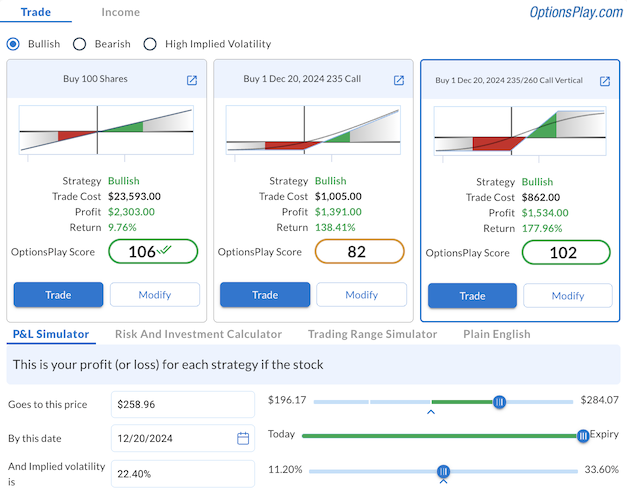Viewport: 627px width, 494px height.
Task: Click the implied volatility caret marker
Action: pos(443,482)
